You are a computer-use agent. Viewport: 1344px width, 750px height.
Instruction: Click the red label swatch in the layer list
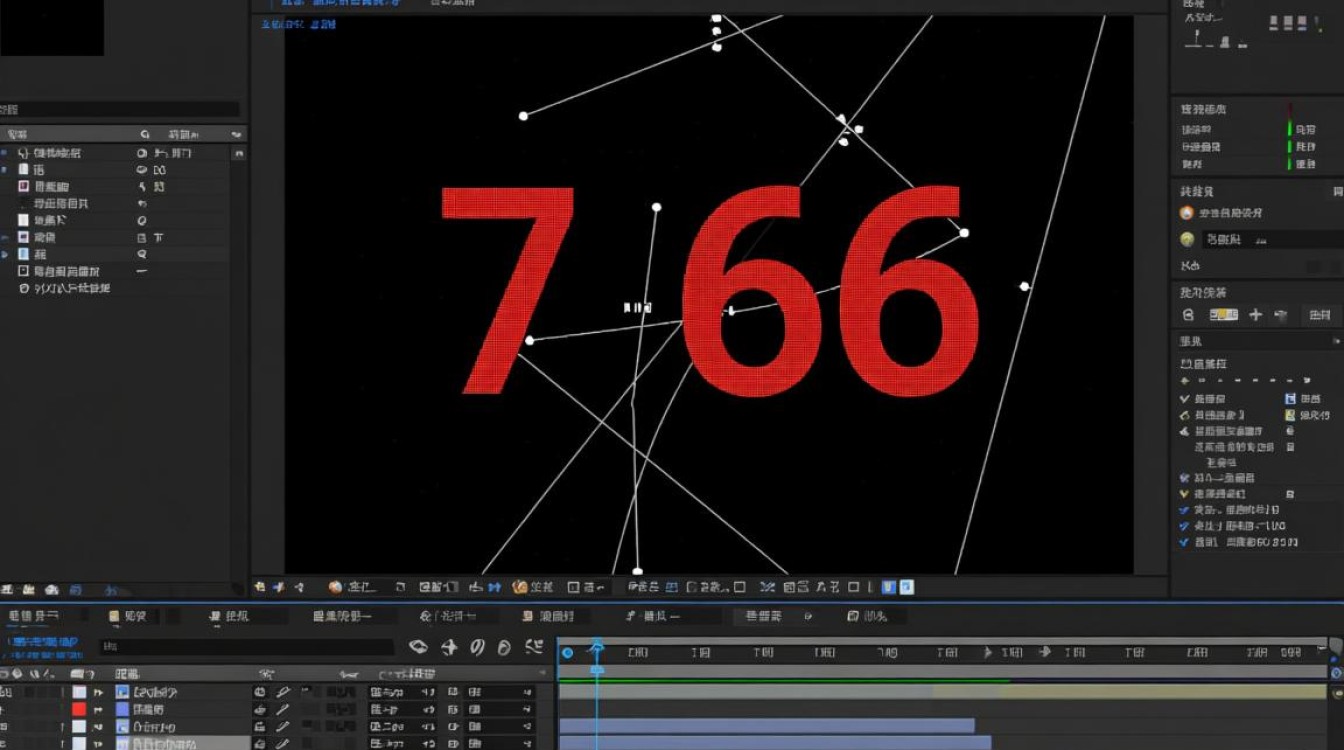click(79, 709)
